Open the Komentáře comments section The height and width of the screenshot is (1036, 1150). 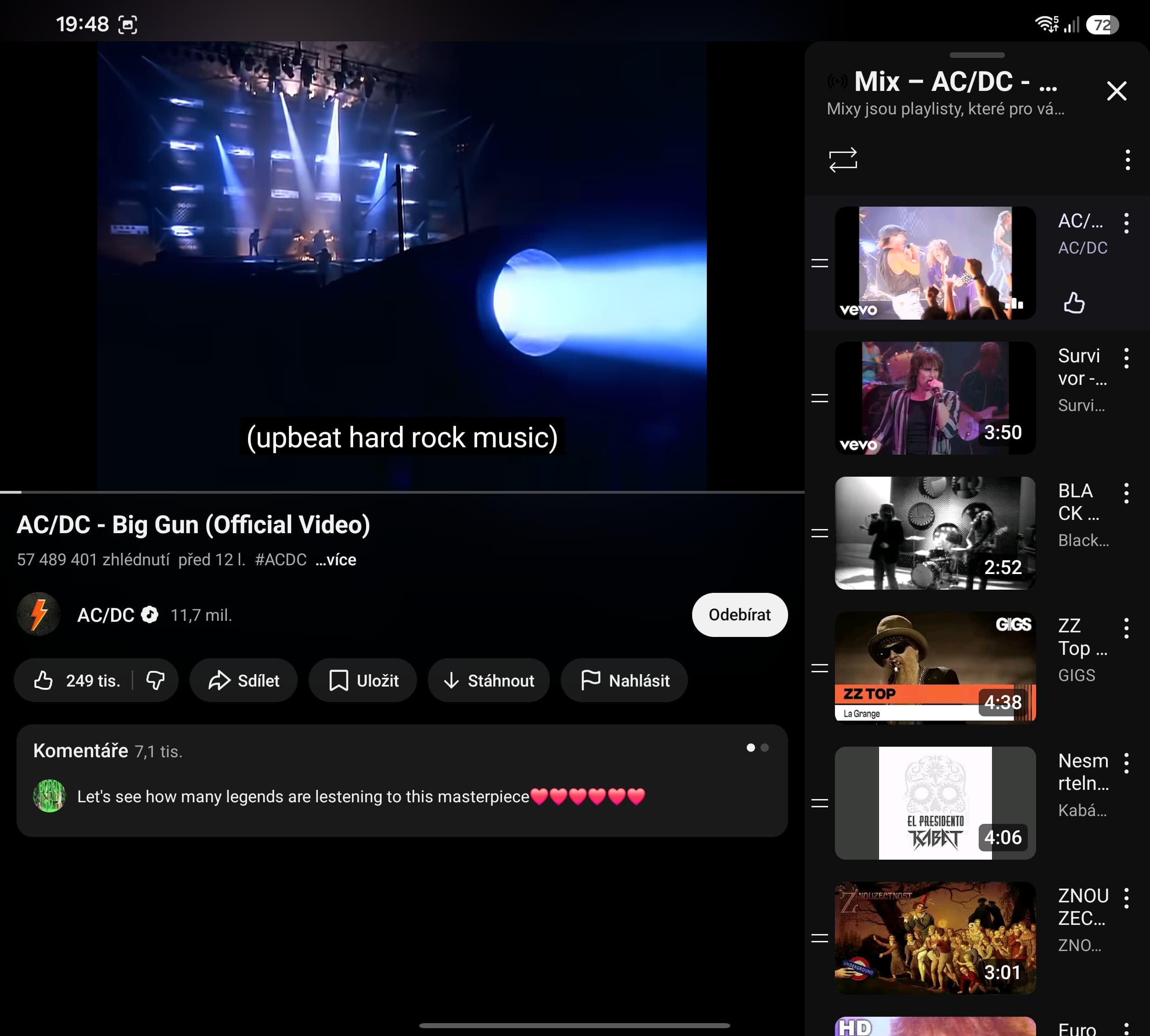[402, 780]
